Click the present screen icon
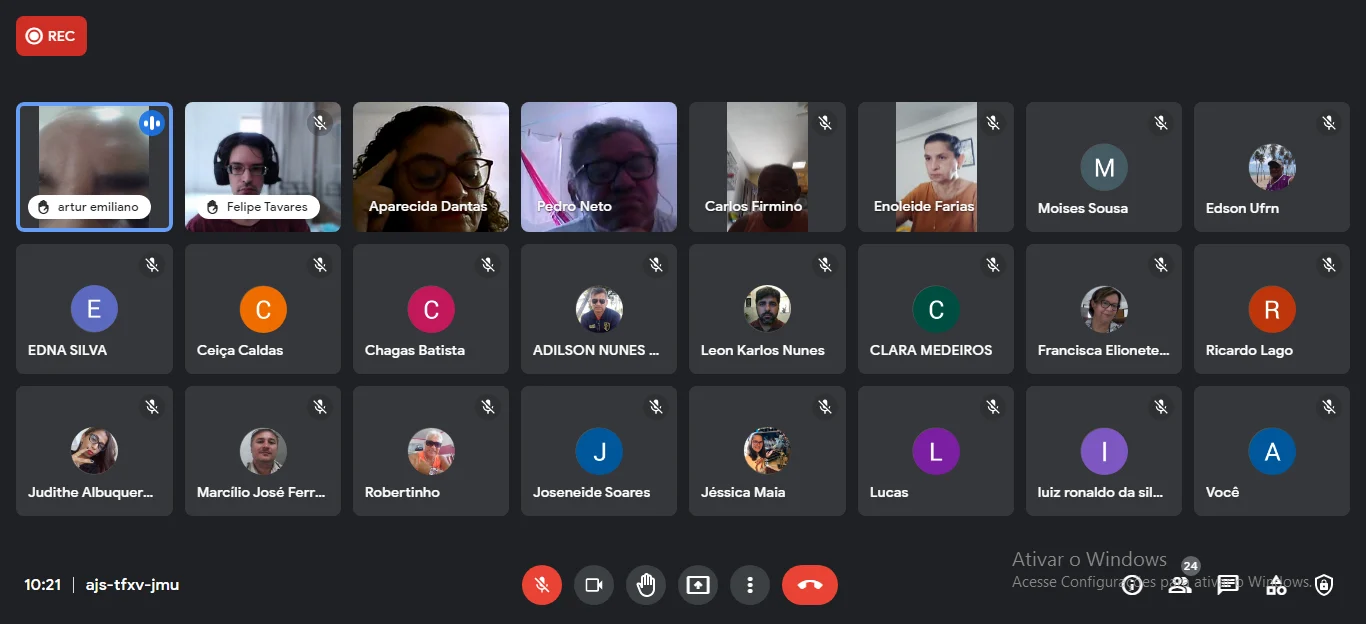The height and width of the screenshot is (624, 1366). pos(698,585)
